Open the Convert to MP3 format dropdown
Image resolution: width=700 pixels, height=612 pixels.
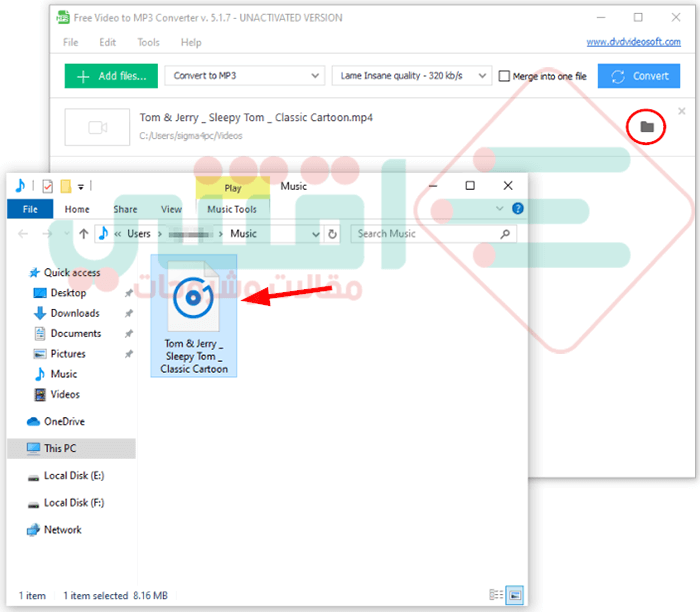tap(245, 76)
